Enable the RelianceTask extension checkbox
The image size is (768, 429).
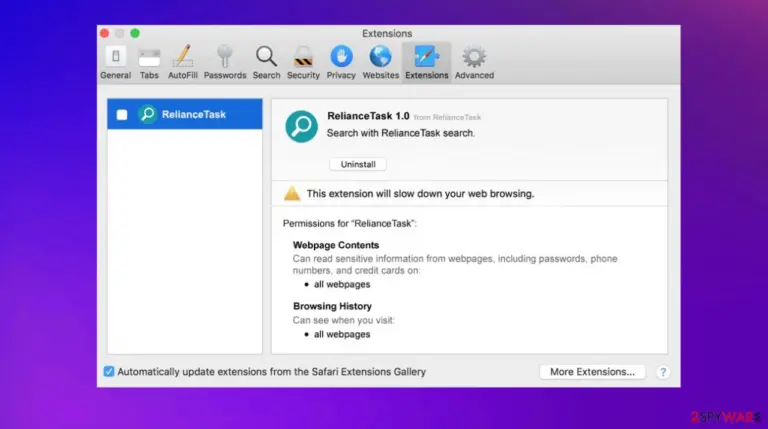coord(122,115)
